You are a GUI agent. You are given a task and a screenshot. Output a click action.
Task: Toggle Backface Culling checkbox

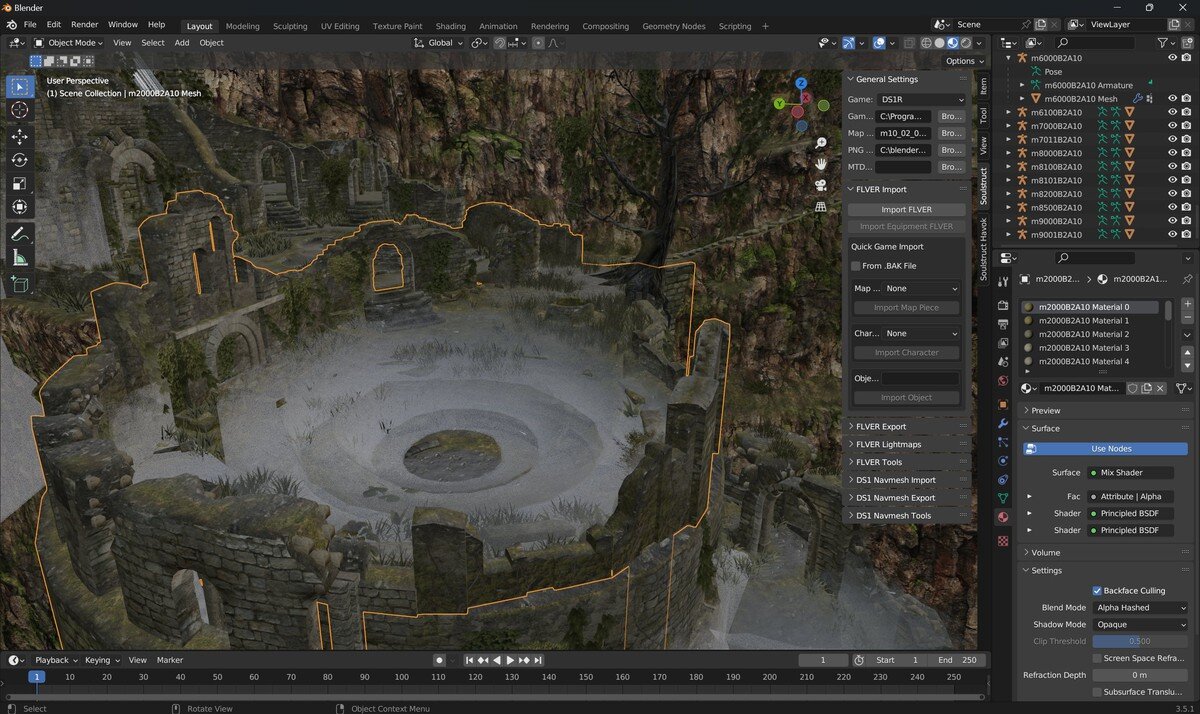pyautogui.click(x=1097, y=591)
